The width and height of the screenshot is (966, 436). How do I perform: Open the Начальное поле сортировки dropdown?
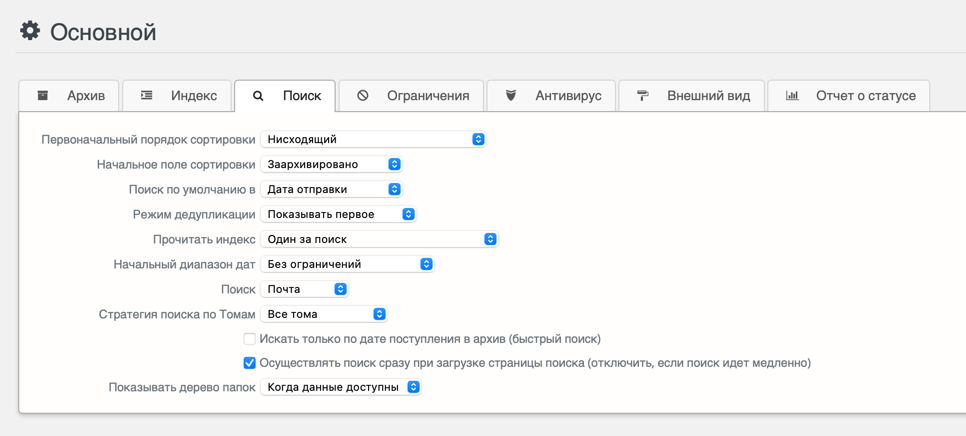click(331, 164)
